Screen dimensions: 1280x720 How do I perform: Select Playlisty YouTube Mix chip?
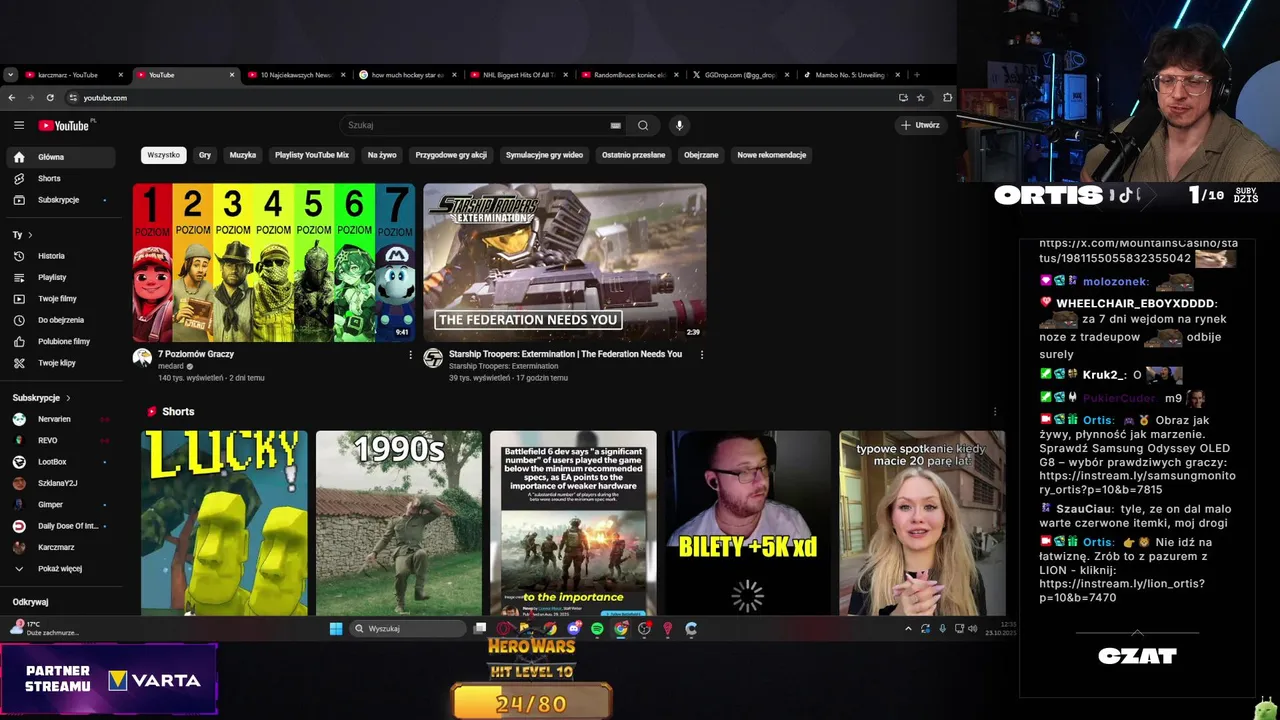(312, 155)
